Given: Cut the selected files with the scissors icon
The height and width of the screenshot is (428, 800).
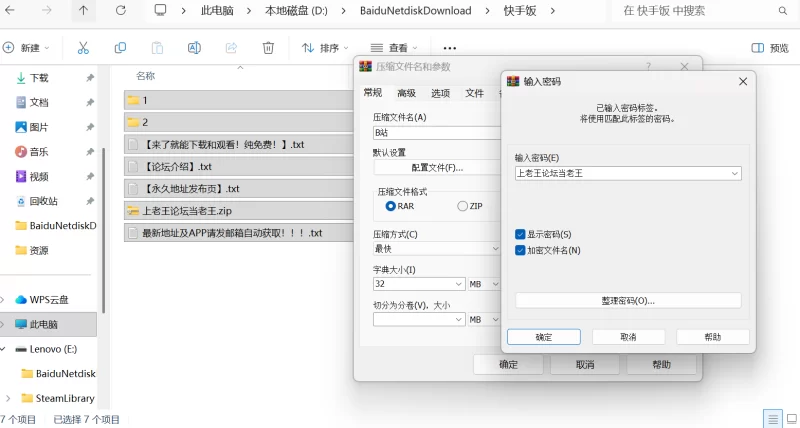Looking at the screenshot, I should pyautogui.click(x=83, y=48).
